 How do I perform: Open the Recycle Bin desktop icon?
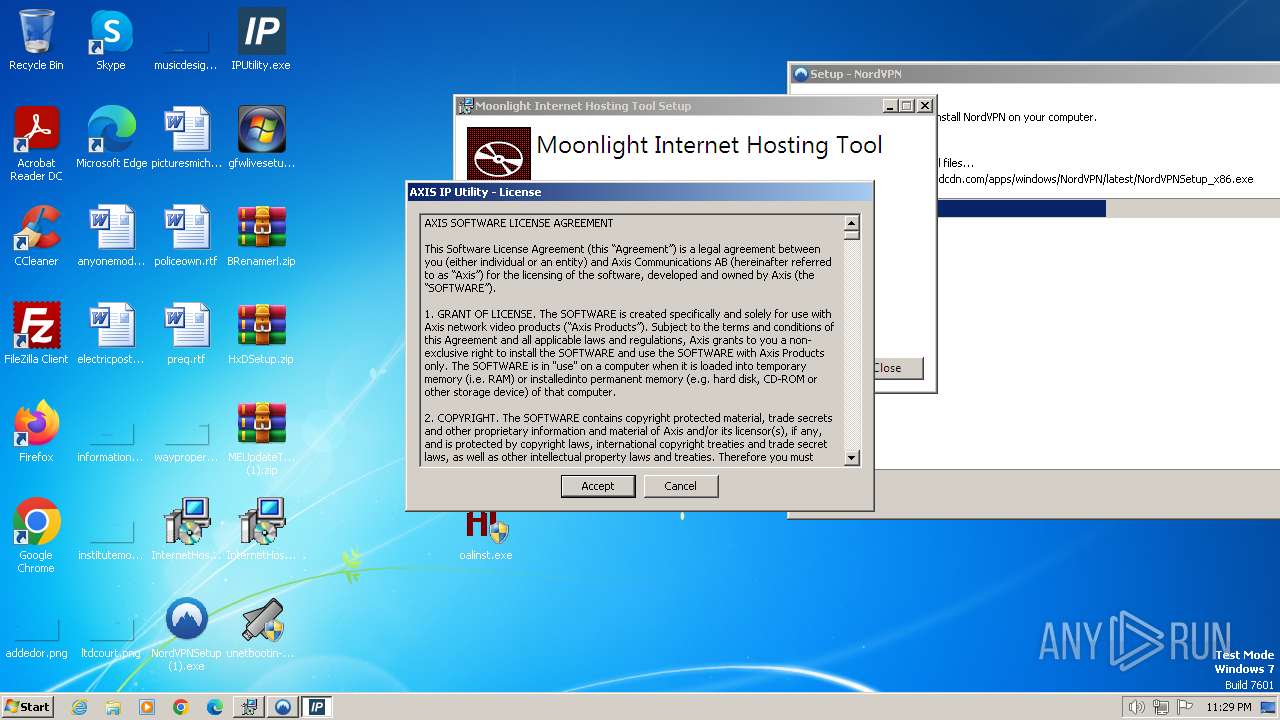(x=36, y=40)
